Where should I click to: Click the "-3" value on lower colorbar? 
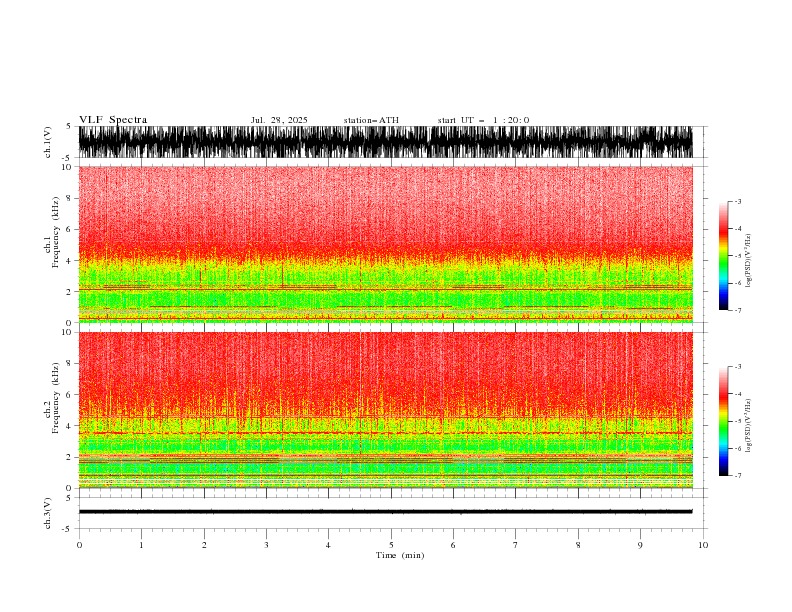tap(737, 367)
